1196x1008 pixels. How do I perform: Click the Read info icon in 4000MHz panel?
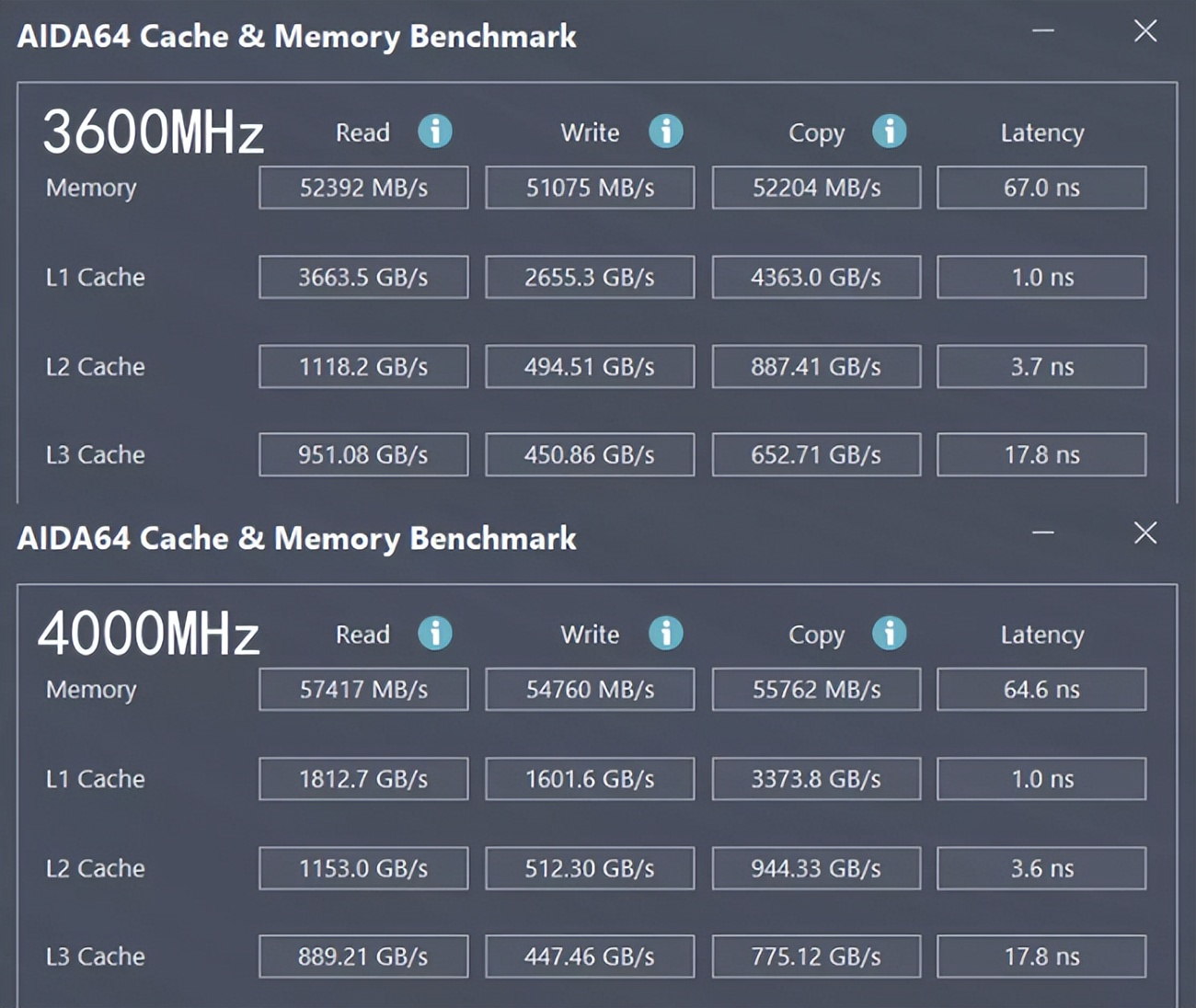(435, 634)
